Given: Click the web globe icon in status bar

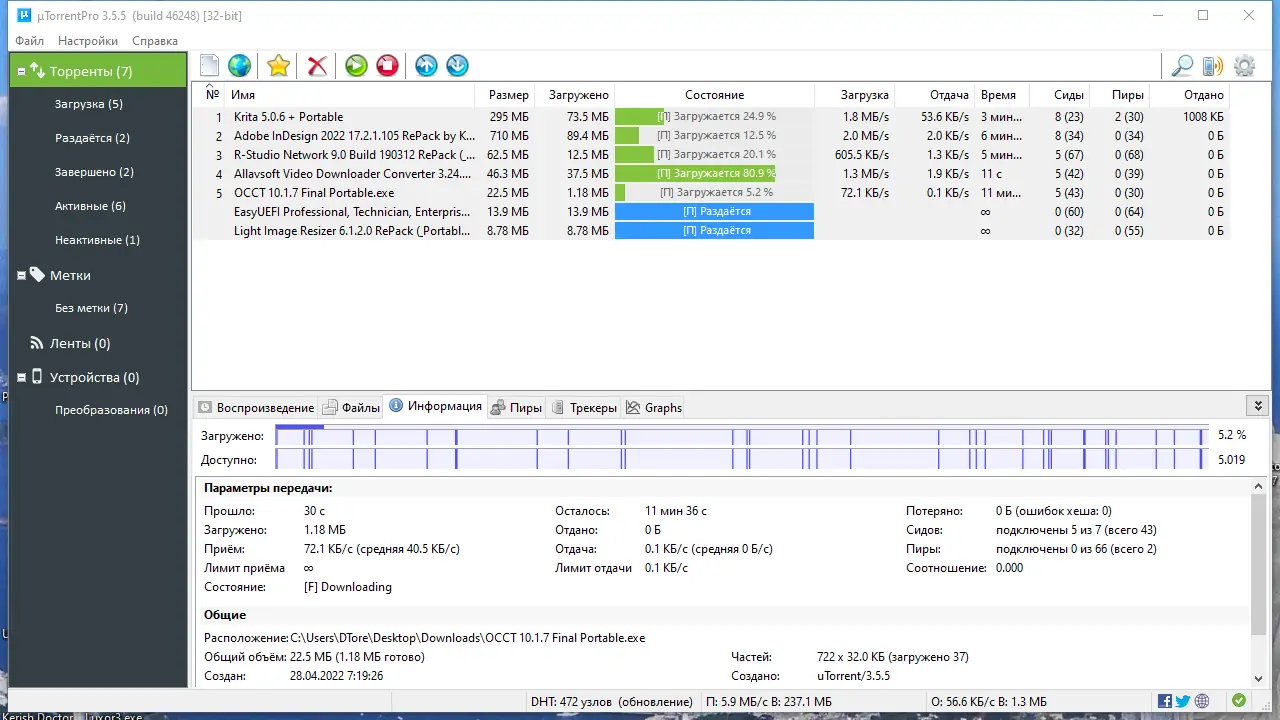Looking at the screenshot, I should click(x=1202, y=701).
